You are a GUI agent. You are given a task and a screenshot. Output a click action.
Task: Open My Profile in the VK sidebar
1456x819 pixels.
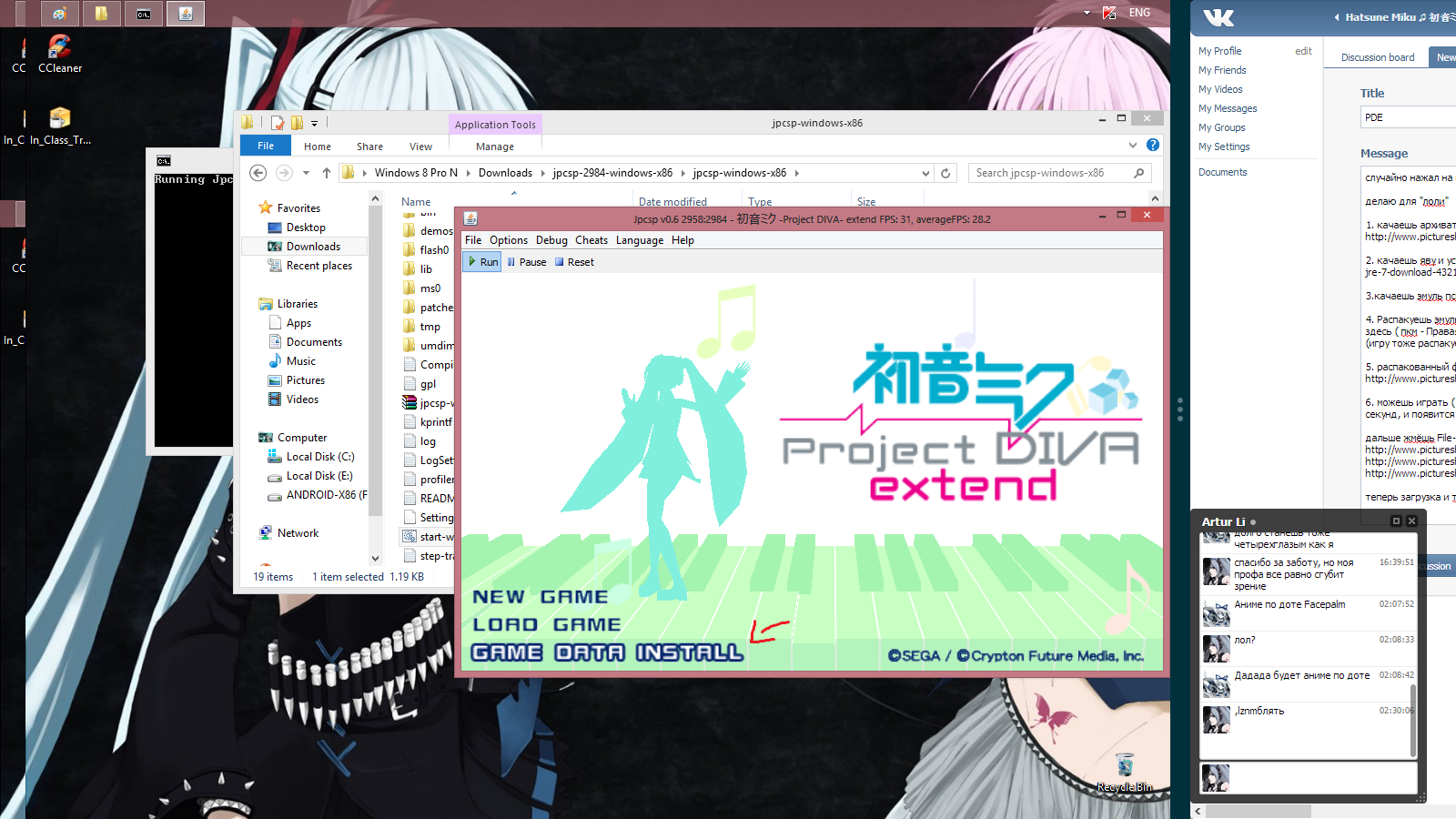click(1219, 51)
